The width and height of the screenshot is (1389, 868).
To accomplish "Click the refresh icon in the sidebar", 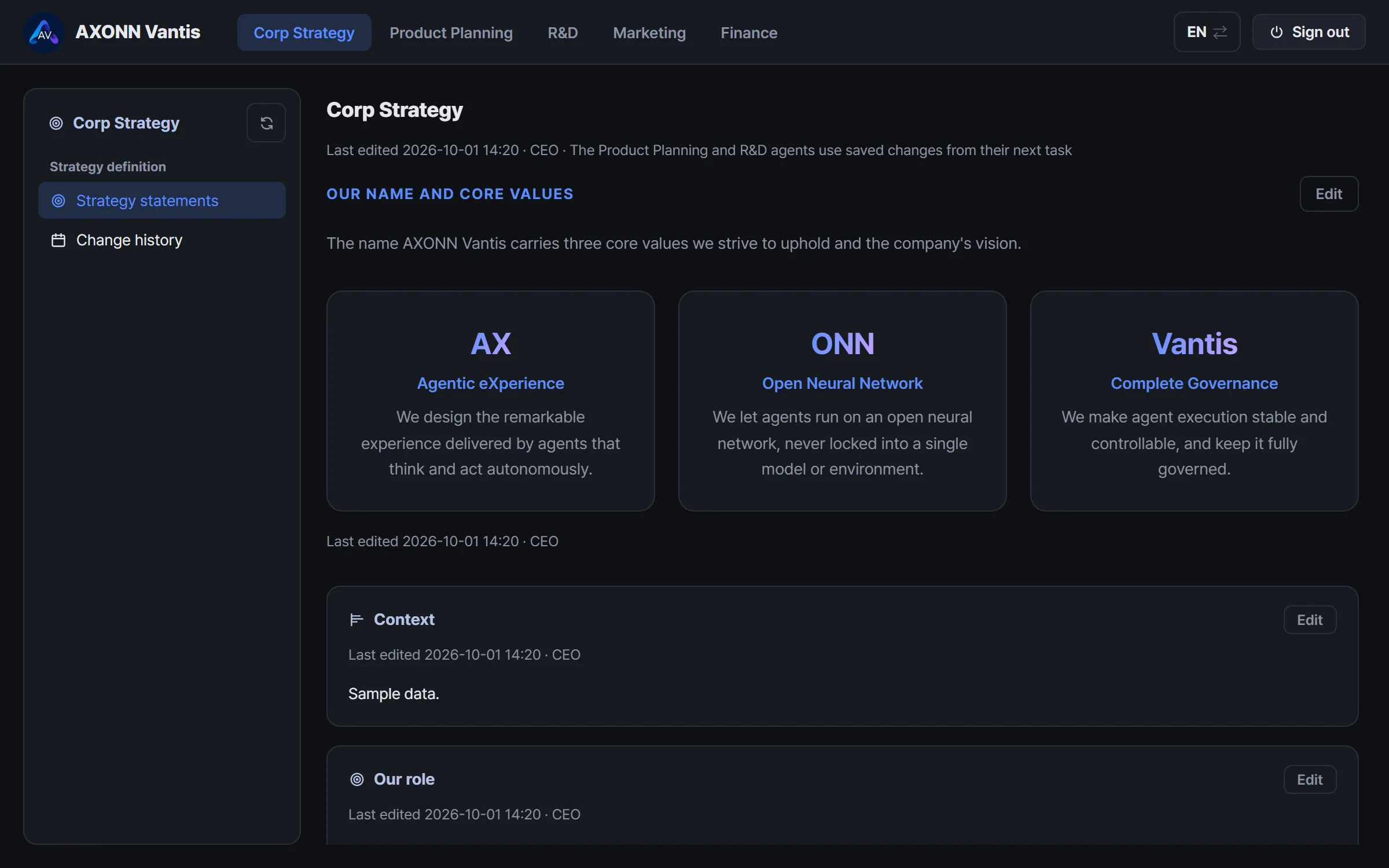I will pyautogui.click(x=266, y=123).
